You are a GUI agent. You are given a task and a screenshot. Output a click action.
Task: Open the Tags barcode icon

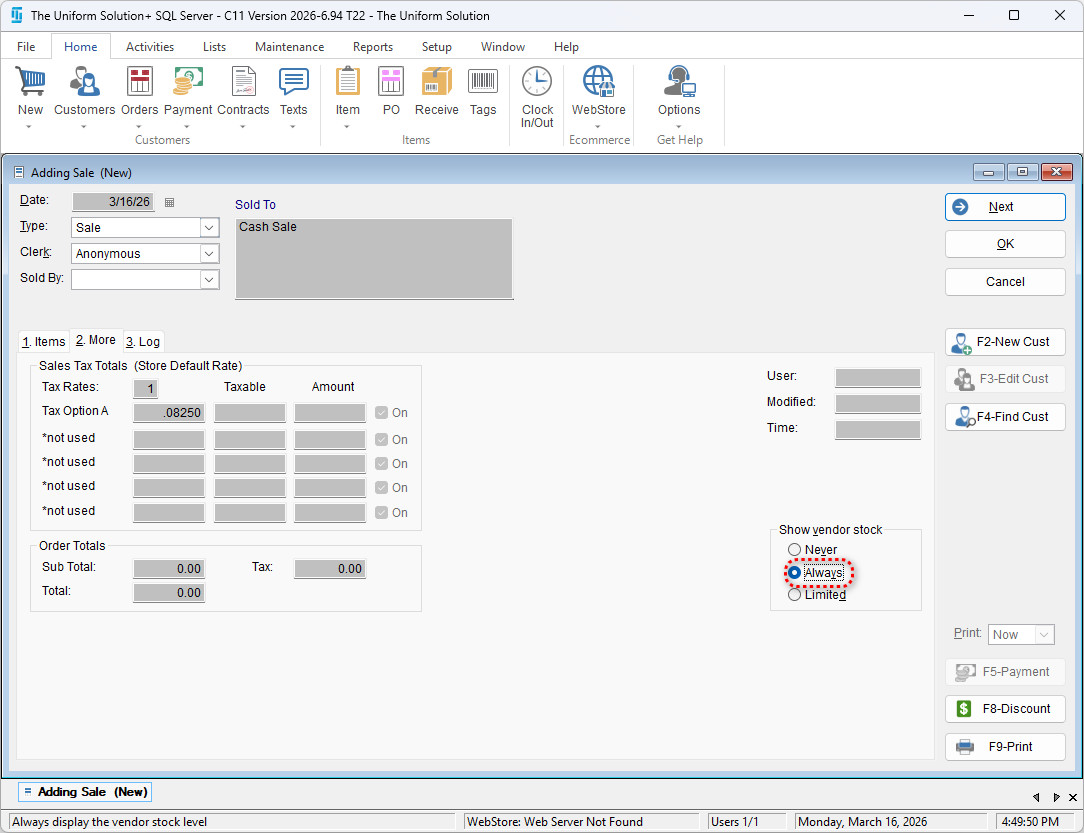tap(483, 84)
